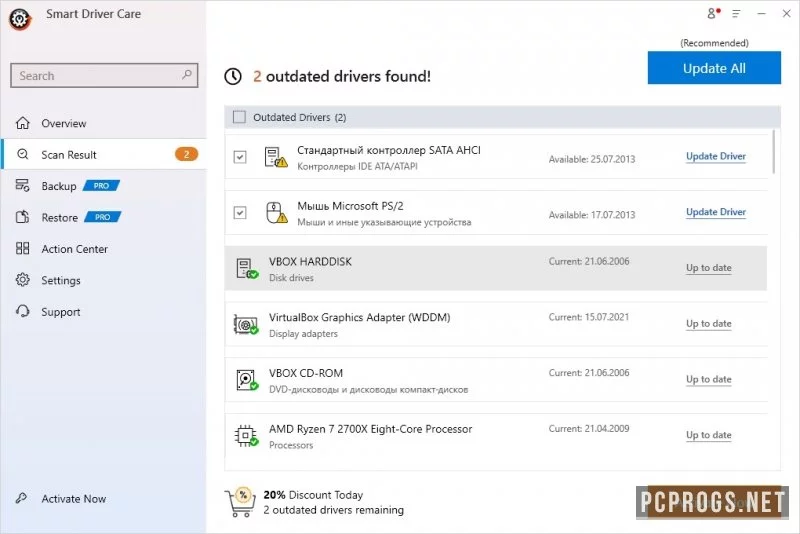Click Up to date for VirtualBox Graphics Adapter

click(x=709, y=323)
